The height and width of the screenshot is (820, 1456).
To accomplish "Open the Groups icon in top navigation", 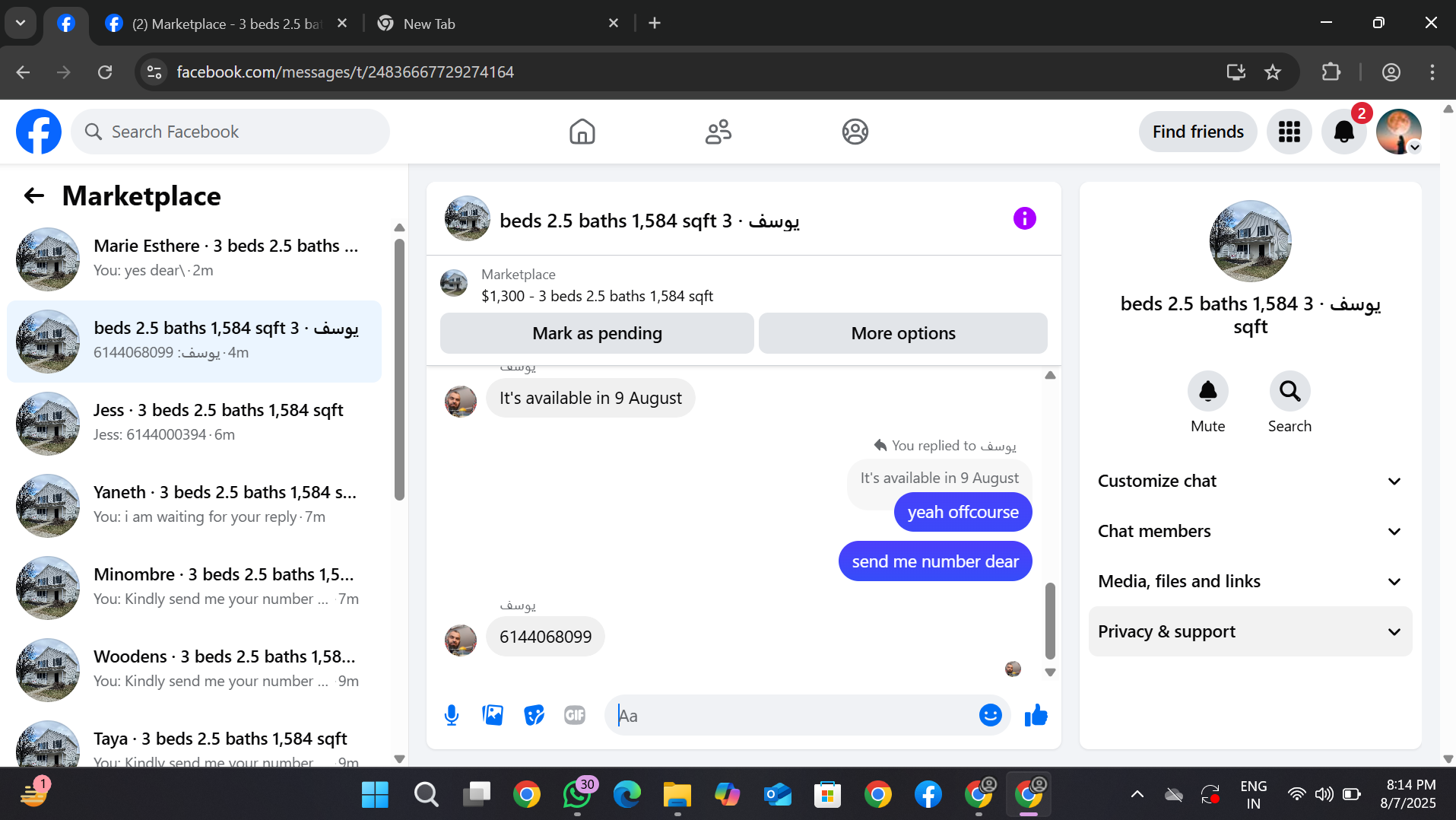I will 855,132.
